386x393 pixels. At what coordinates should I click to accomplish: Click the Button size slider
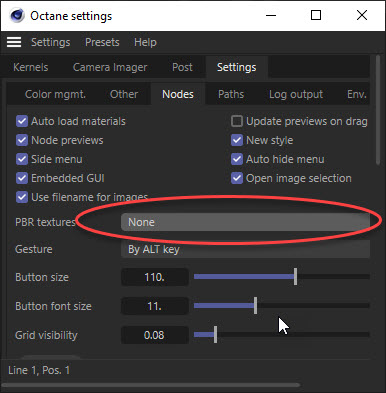tap(282, 277)
